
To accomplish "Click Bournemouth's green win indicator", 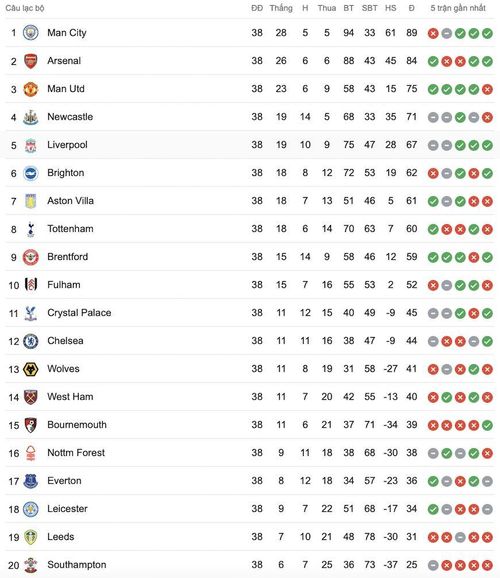I will 487,426.
